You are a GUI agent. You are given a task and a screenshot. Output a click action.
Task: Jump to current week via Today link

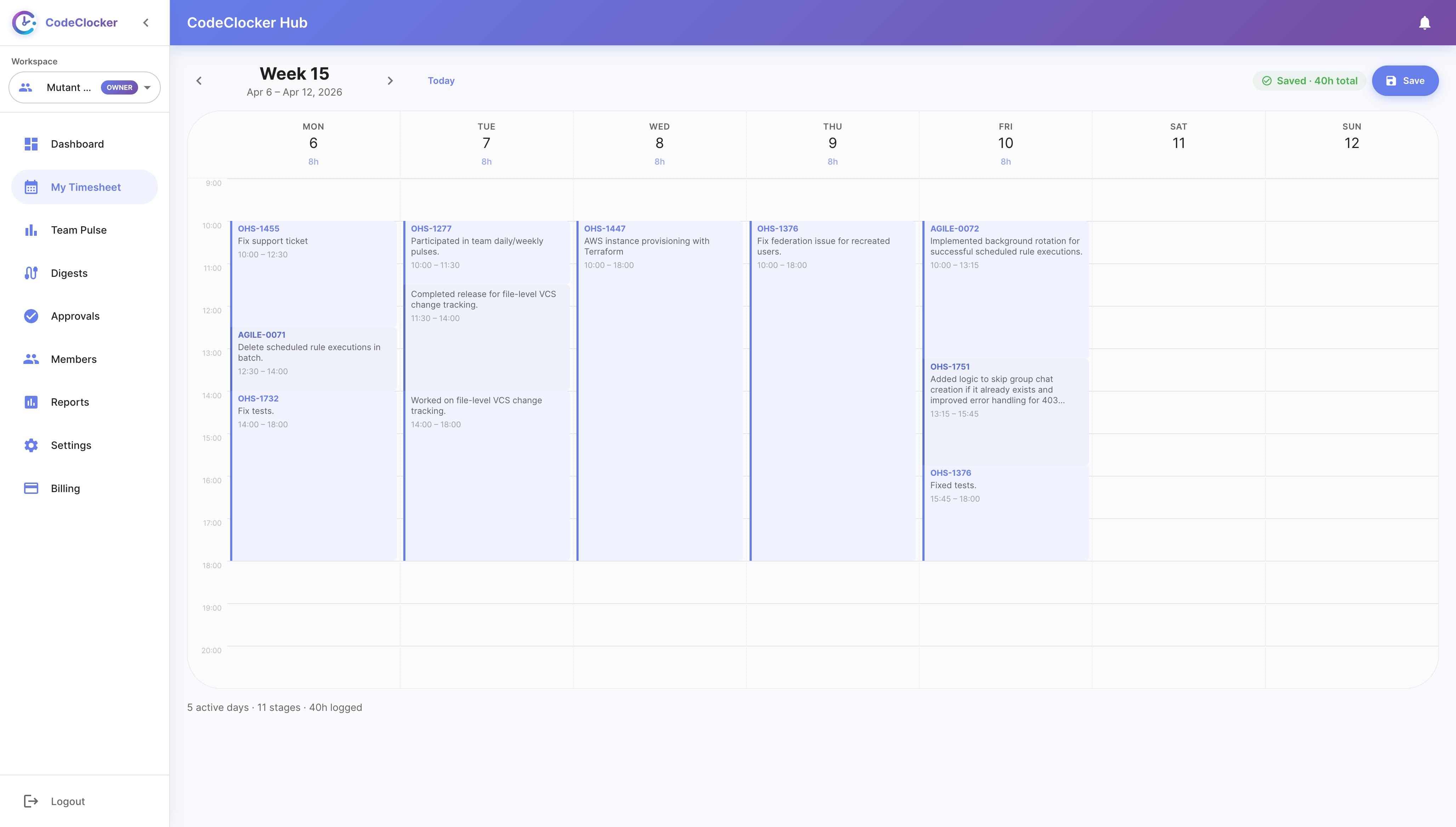click(x=441, y=81)
